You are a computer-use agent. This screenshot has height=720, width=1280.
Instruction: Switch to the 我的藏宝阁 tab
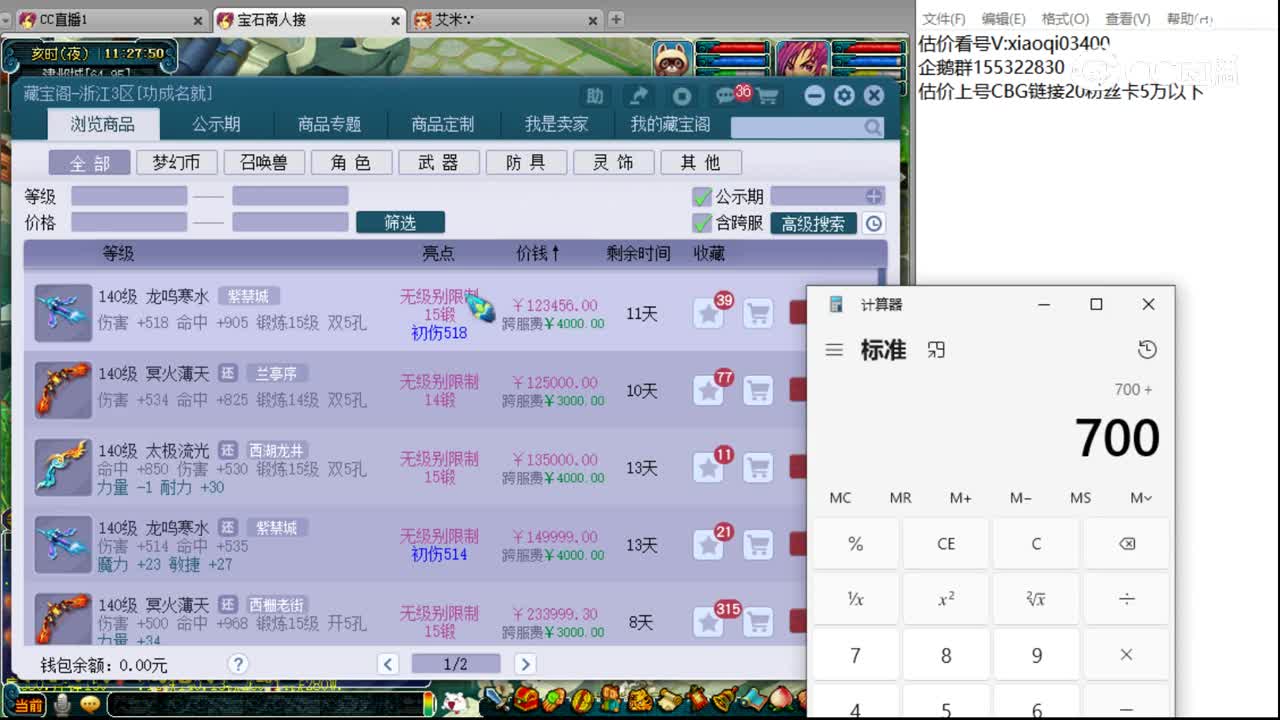670,125
